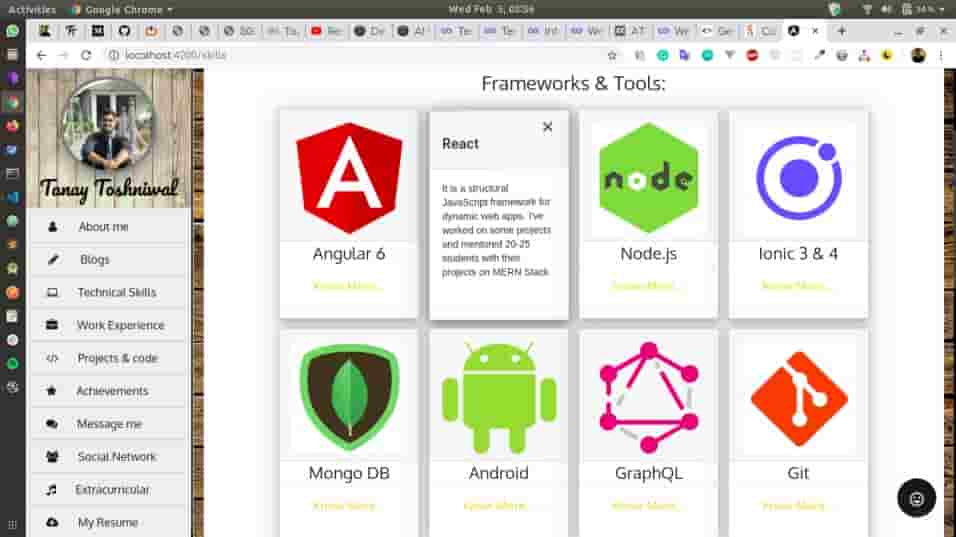Open Know More under Git
This screenshot has width=956, height=537.
point(794,506)
